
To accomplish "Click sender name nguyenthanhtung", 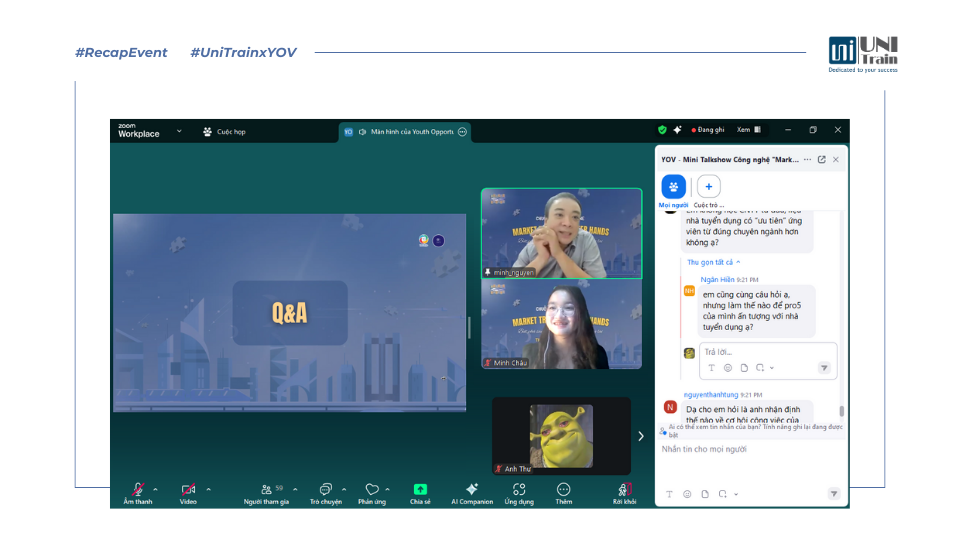I will 711,395.
